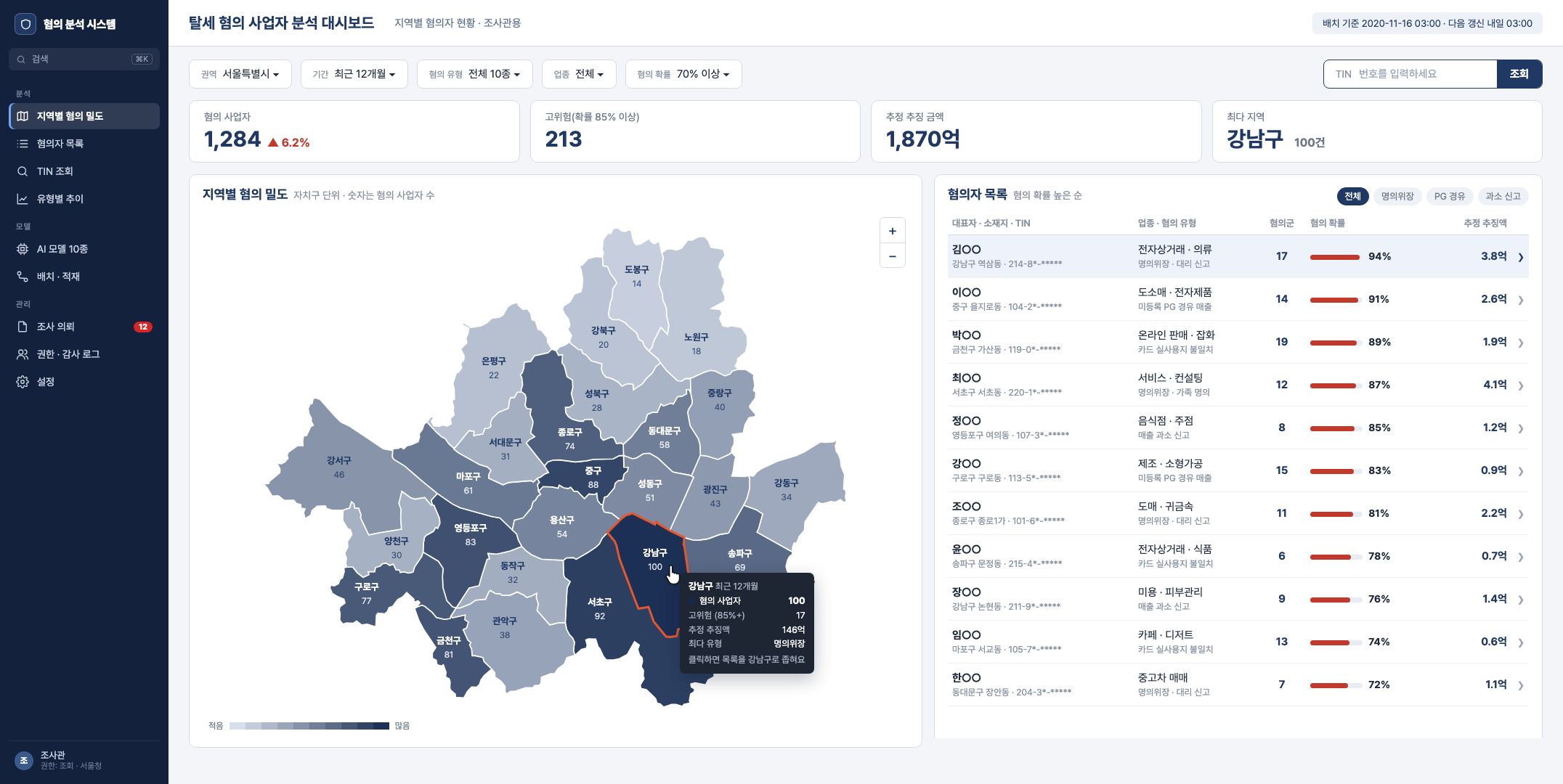Open the 업종 전체 dropdown

click(579, 74)
